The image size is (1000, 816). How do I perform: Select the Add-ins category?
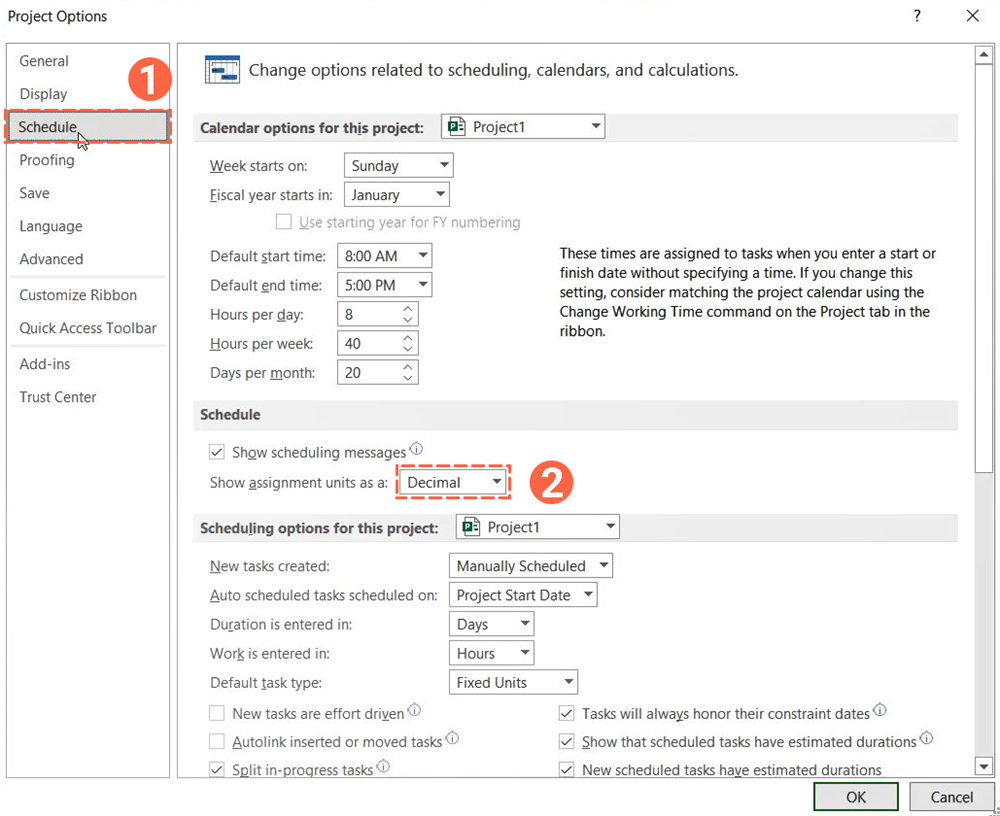tap(88, 364)
